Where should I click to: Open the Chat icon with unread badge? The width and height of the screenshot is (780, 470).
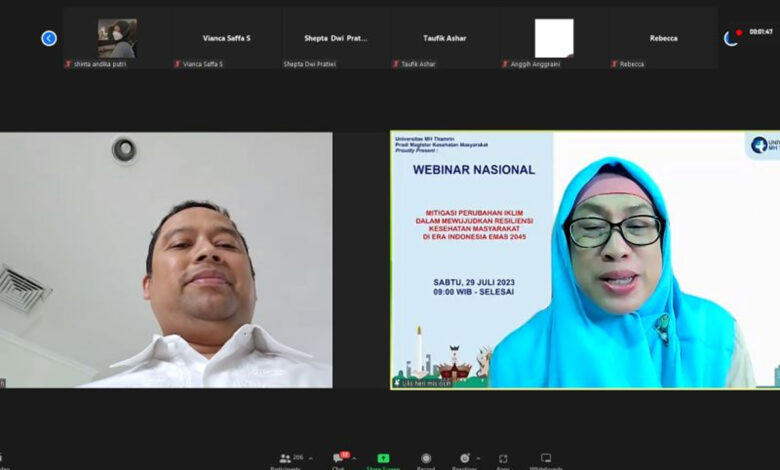(338, 458)
